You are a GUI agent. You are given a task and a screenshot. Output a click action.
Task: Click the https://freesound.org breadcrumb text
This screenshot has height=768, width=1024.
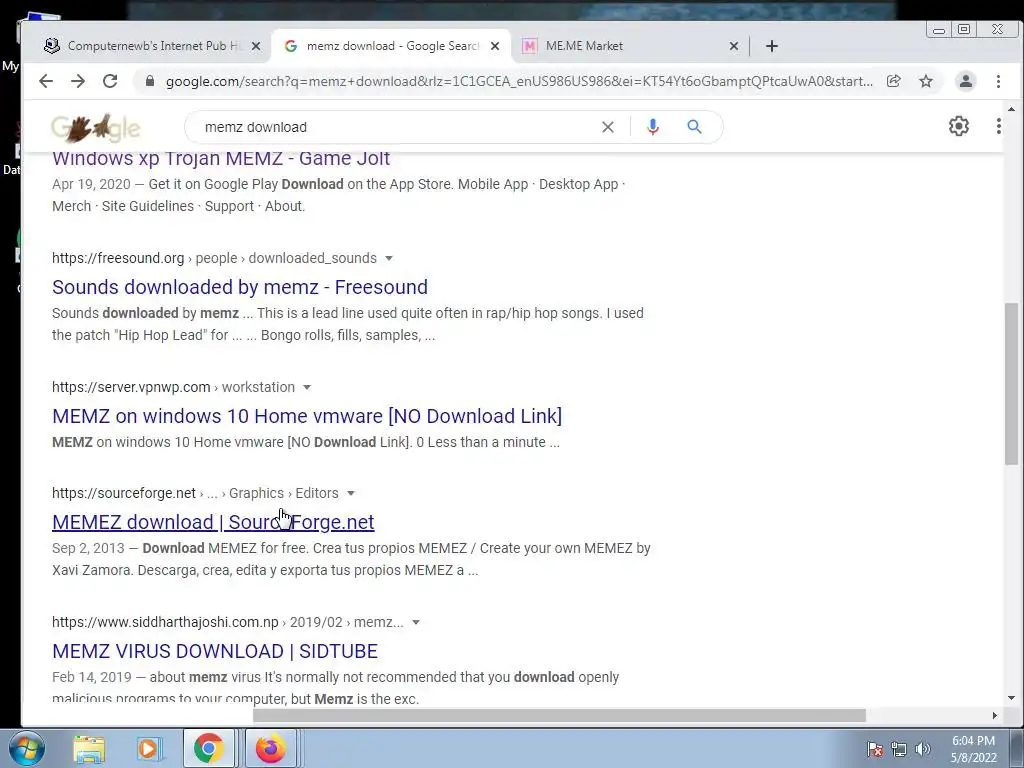click(x=118, y=258)
